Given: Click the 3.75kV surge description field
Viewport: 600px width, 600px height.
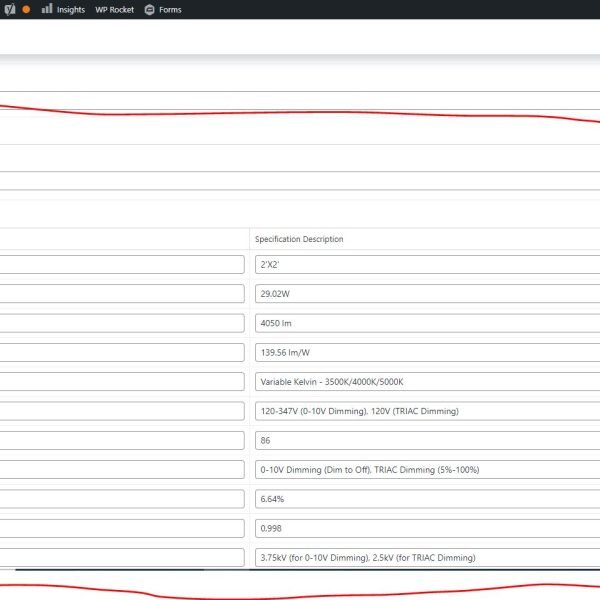Looking at the screenshot, I should [428, 557].
